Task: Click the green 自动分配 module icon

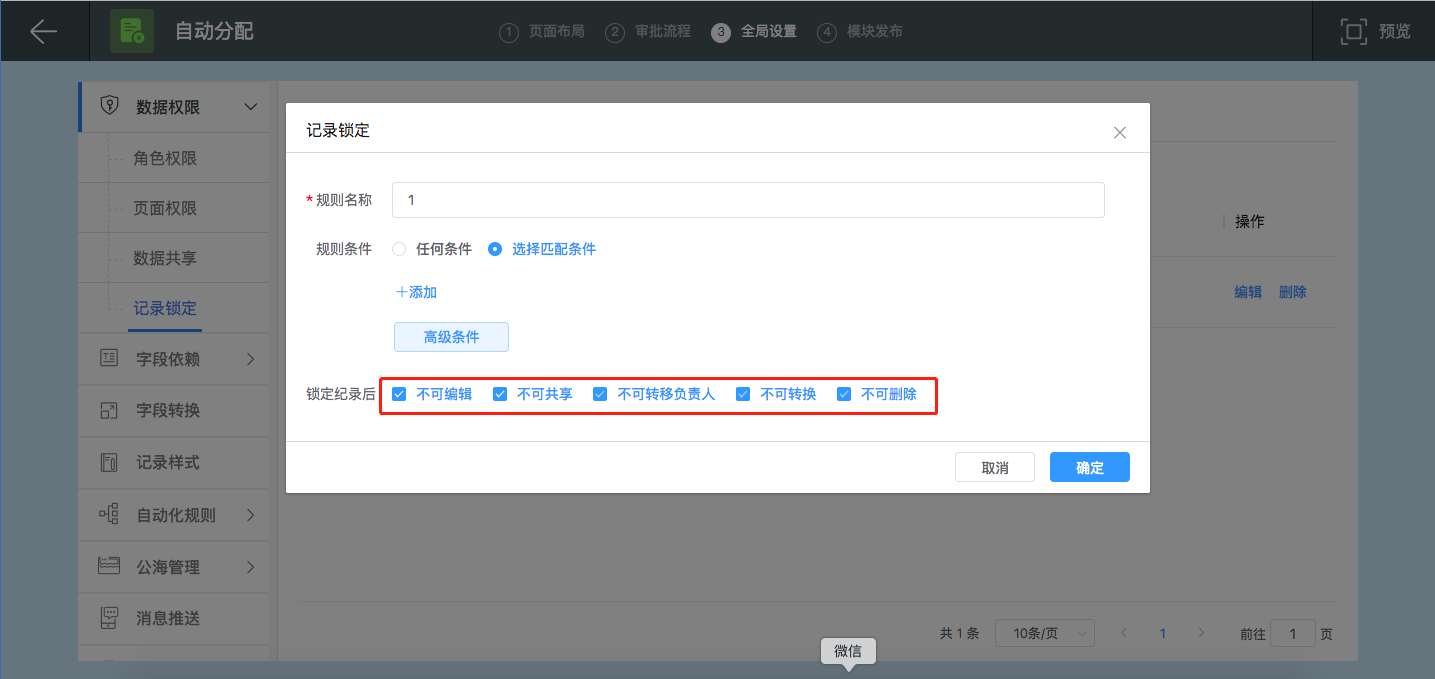Action: [131, 31]
